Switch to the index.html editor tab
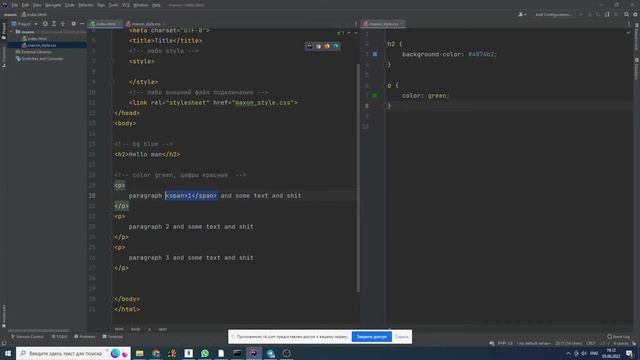 (104, 24)
